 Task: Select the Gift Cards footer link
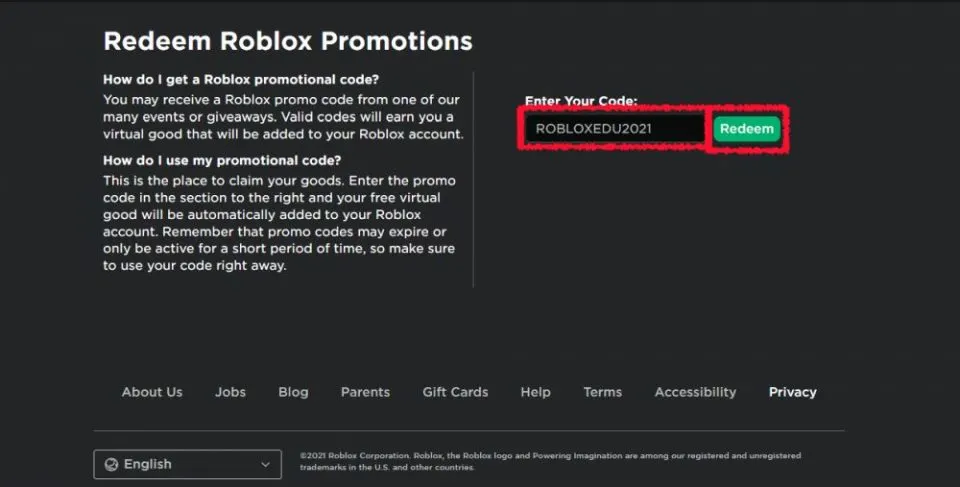coord(455,392)
